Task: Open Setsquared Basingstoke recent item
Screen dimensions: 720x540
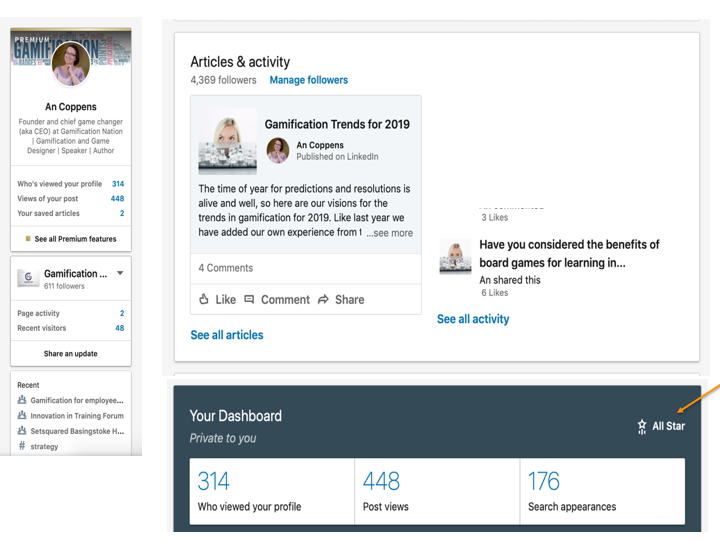Action: coord(77,431)
